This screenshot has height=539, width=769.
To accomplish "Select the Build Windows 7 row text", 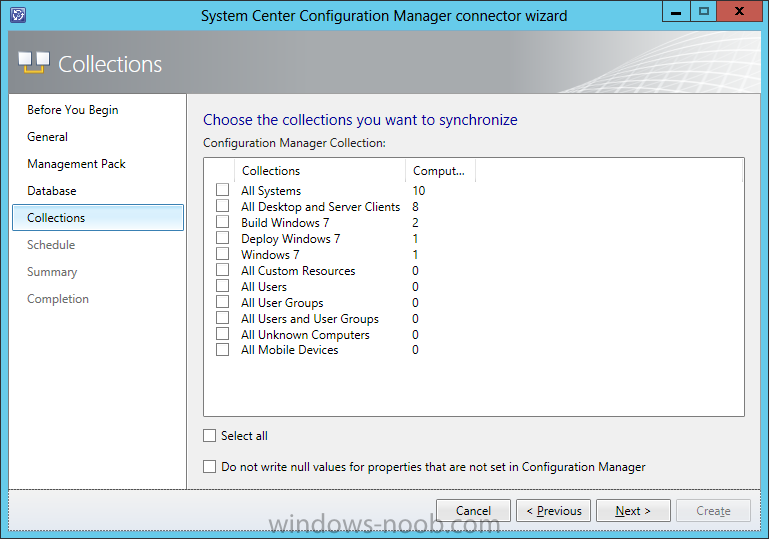I will [285, 223].
